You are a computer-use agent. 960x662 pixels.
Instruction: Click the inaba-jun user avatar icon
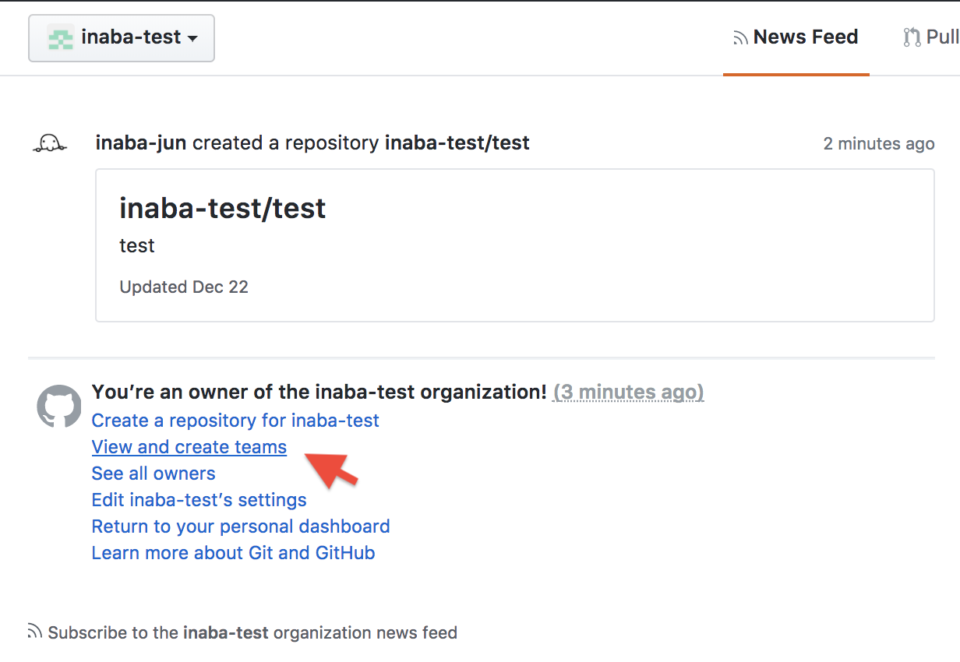pos(50,144)
